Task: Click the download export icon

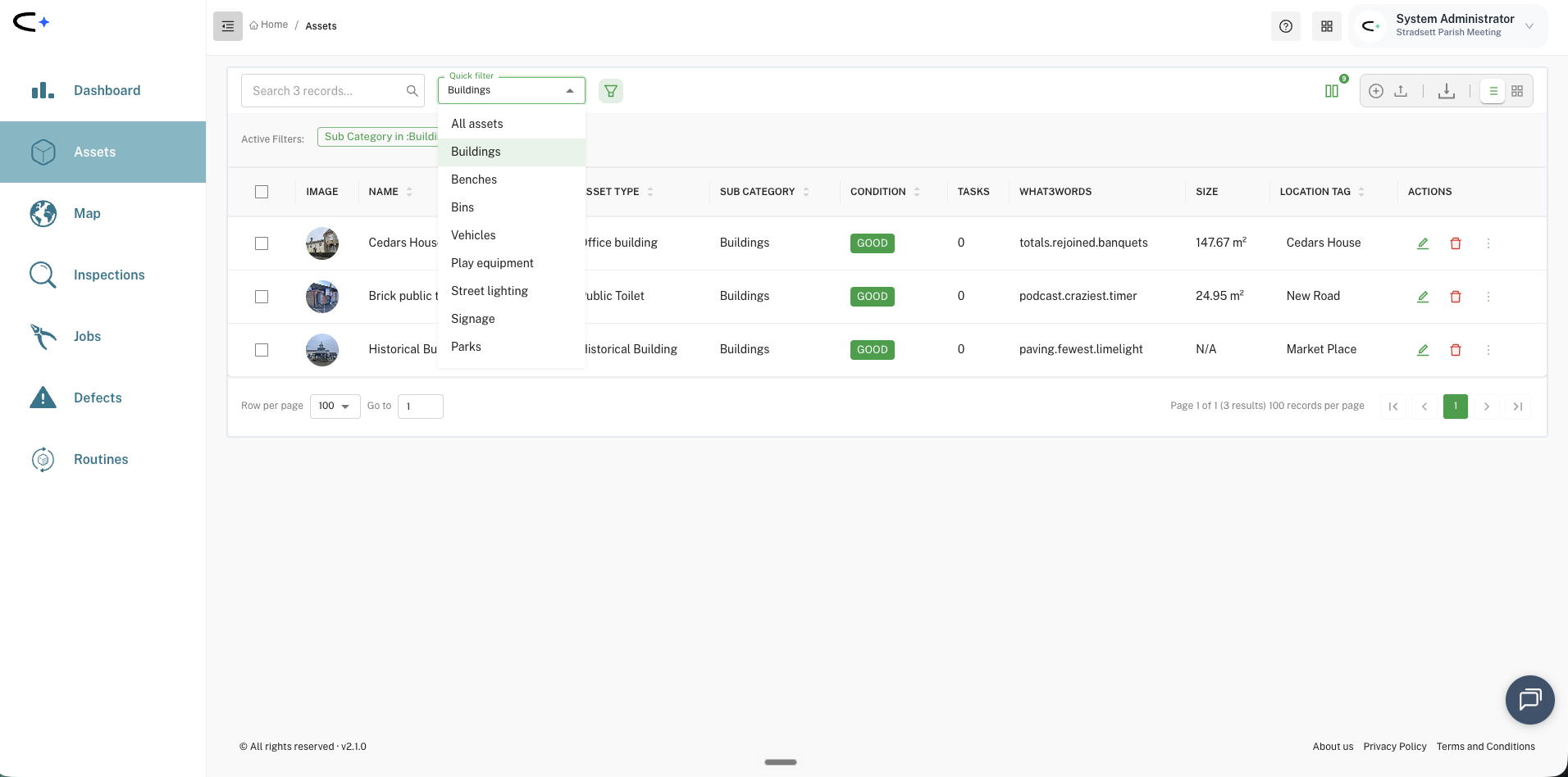Action: pos(1447,91)
